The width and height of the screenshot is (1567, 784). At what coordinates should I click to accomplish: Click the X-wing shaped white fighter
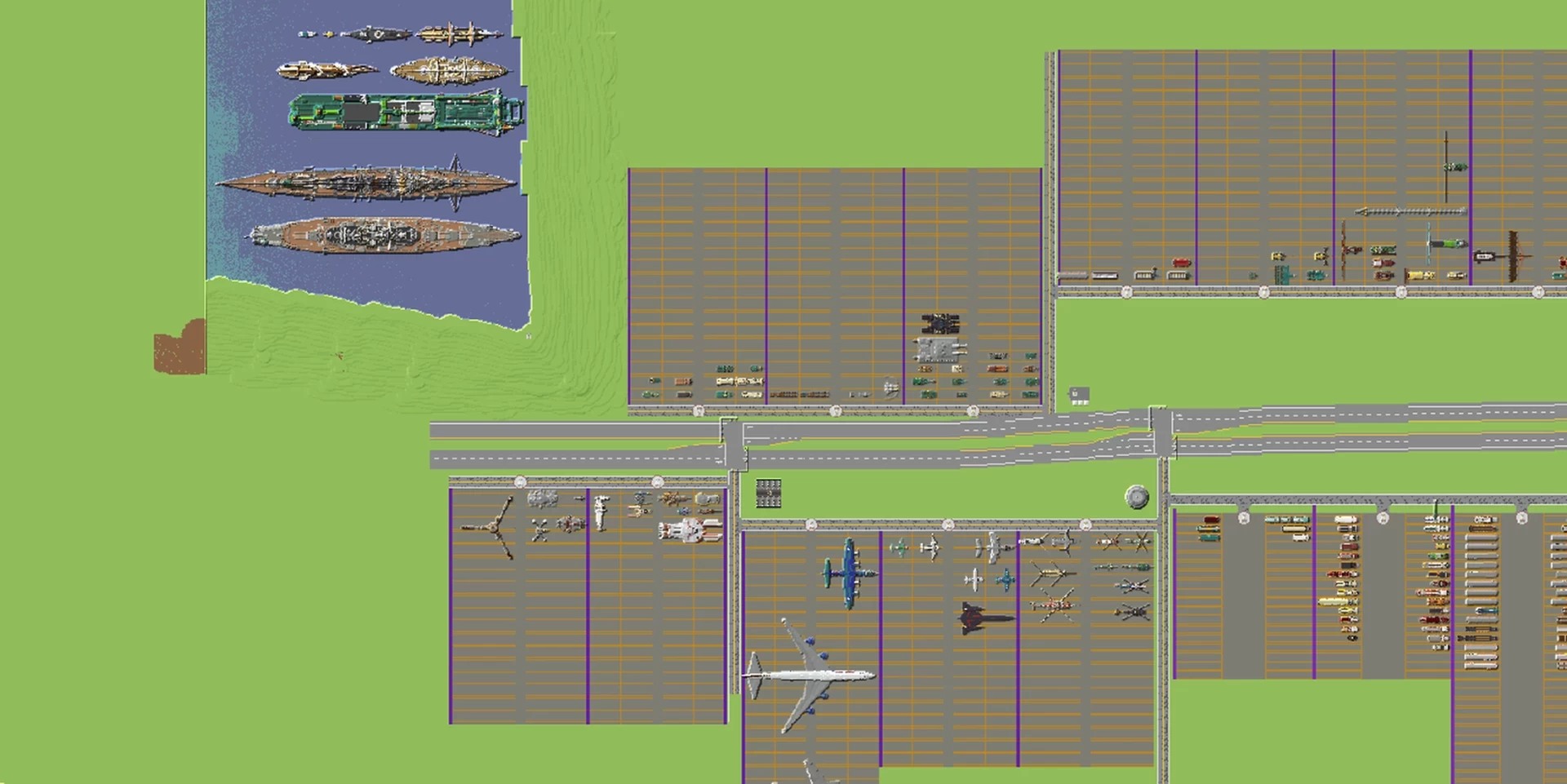pyautogui.click(x=539, y=531)
